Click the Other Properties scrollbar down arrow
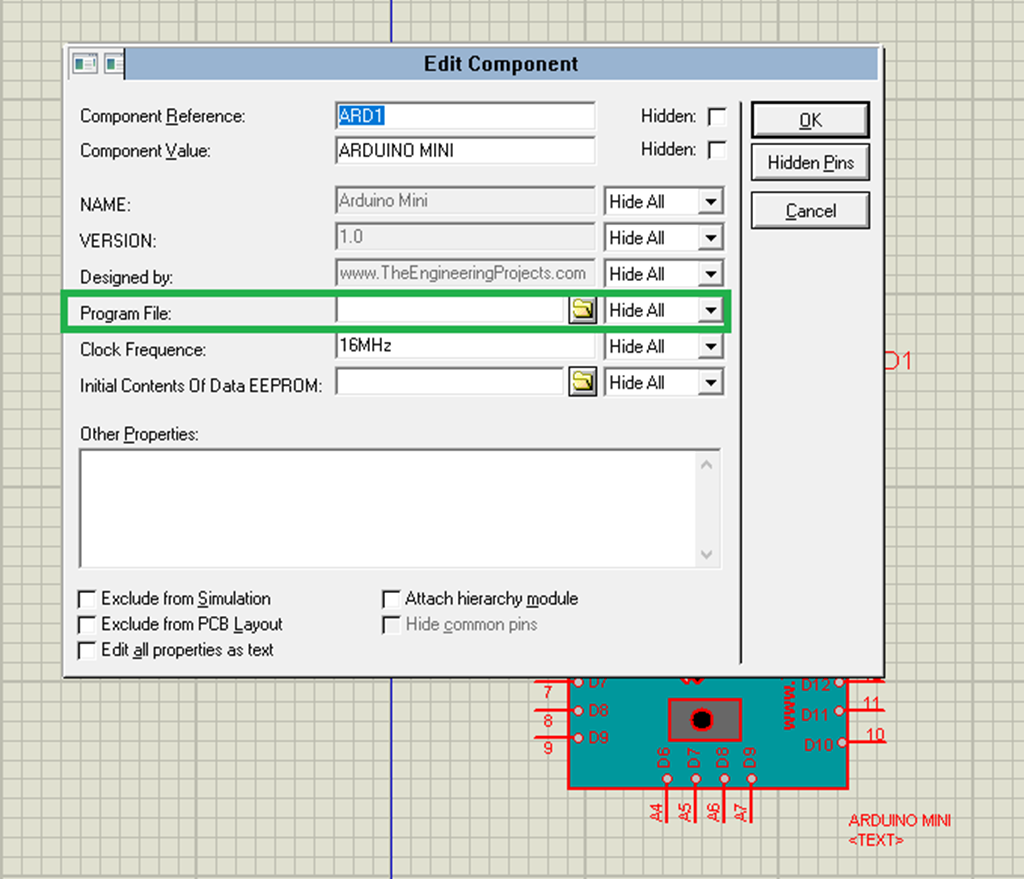The height and width of the screenshot is (879, 1024). point(707,554)
